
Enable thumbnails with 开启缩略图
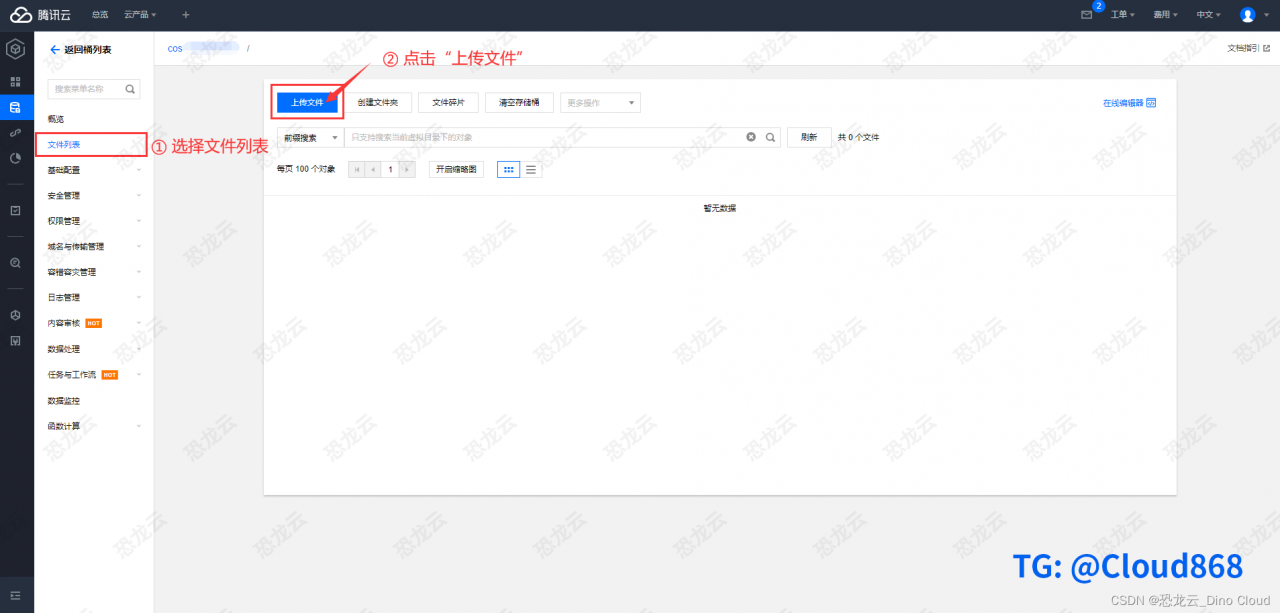pyautogui.click(x=456, y=169)
